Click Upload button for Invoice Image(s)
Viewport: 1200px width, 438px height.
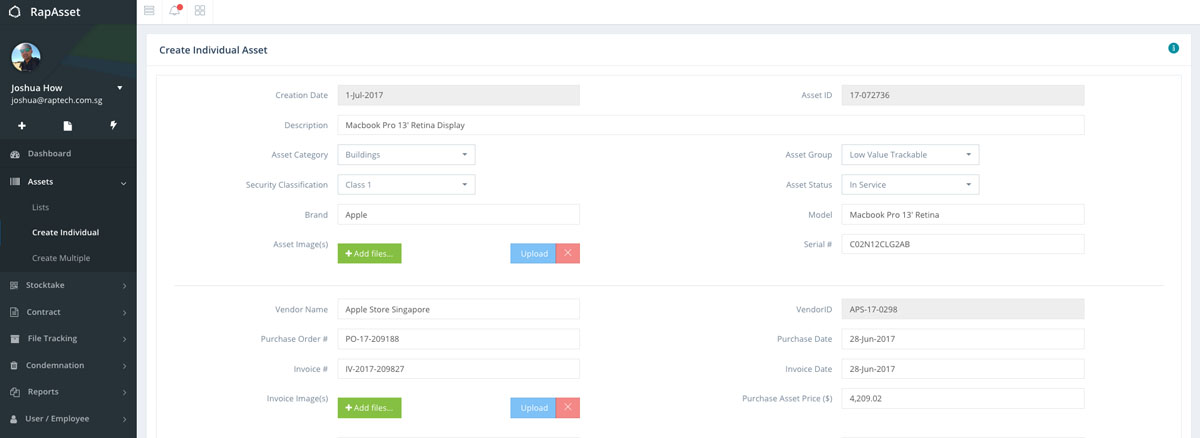pos(533,408)
